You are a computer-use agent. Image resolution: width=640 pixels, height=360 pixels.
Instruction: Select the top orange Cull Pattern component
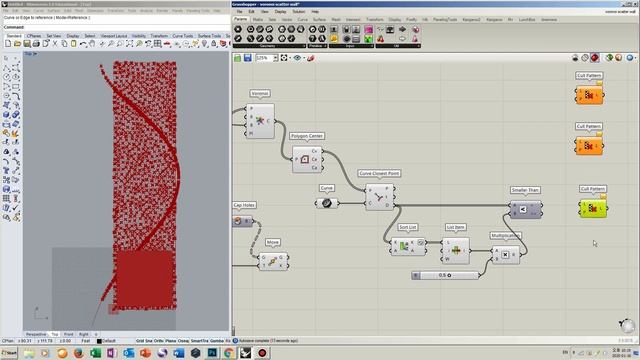[589, 95]
